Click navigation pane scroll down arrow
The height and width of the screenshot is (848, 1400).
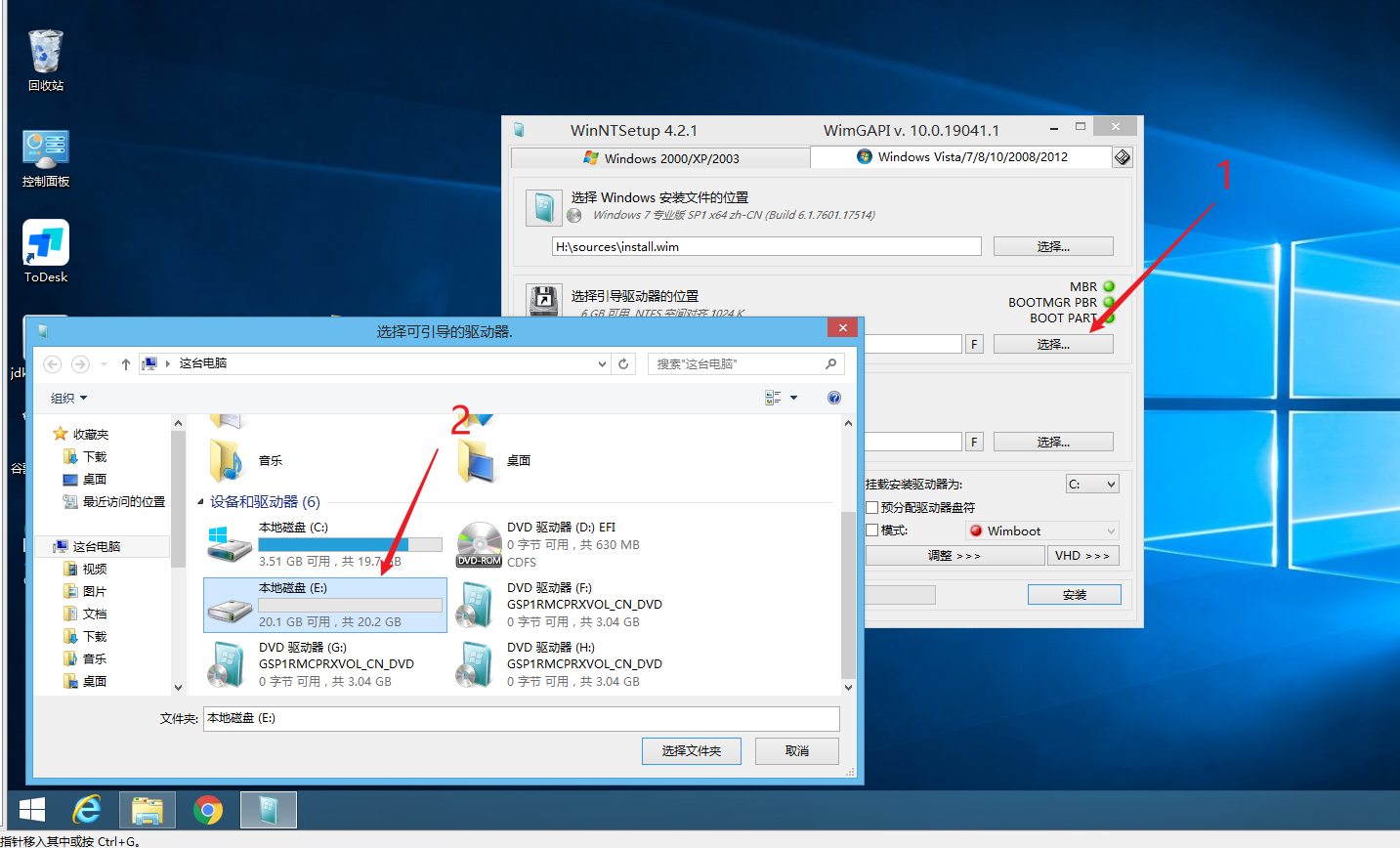pyautogui.click(x=178, y=688)
